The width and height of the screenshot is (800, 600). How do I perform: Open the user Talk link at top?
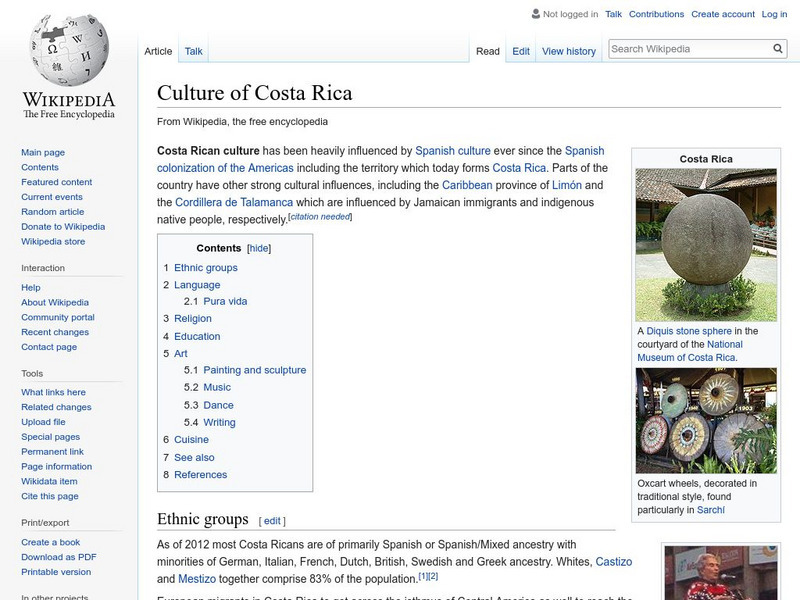(613, 14)
